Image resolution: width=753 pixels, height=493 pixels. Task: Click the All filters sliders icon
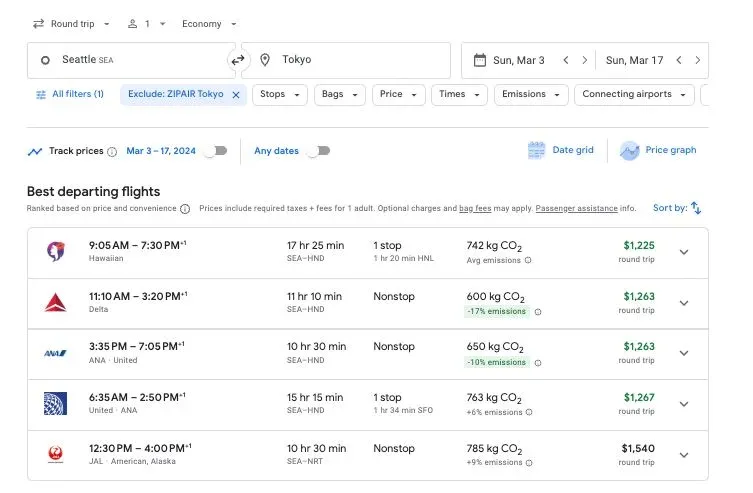point(41,95)
